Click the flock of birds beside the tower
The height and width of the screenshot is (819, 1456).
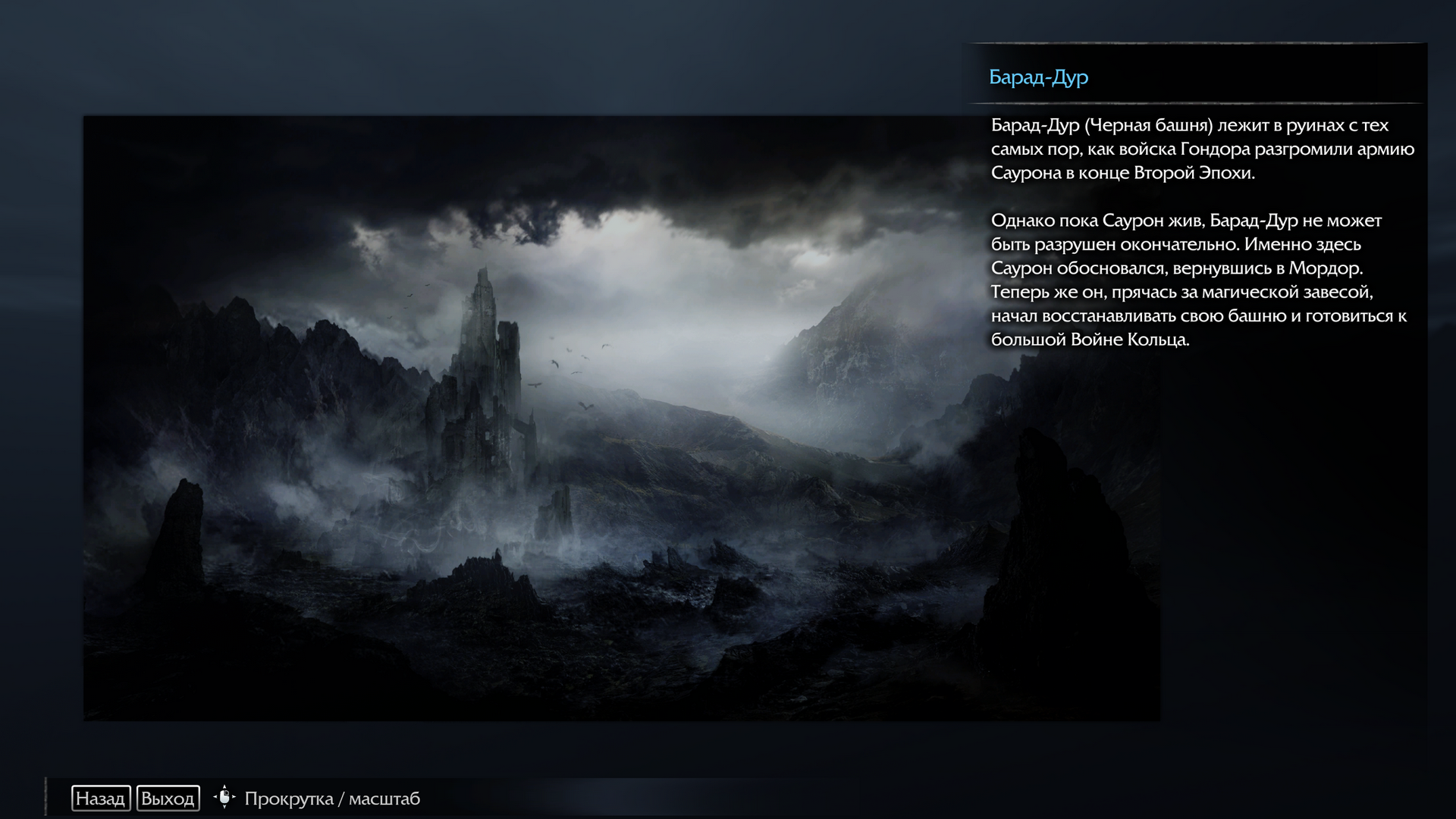(569, 360)
